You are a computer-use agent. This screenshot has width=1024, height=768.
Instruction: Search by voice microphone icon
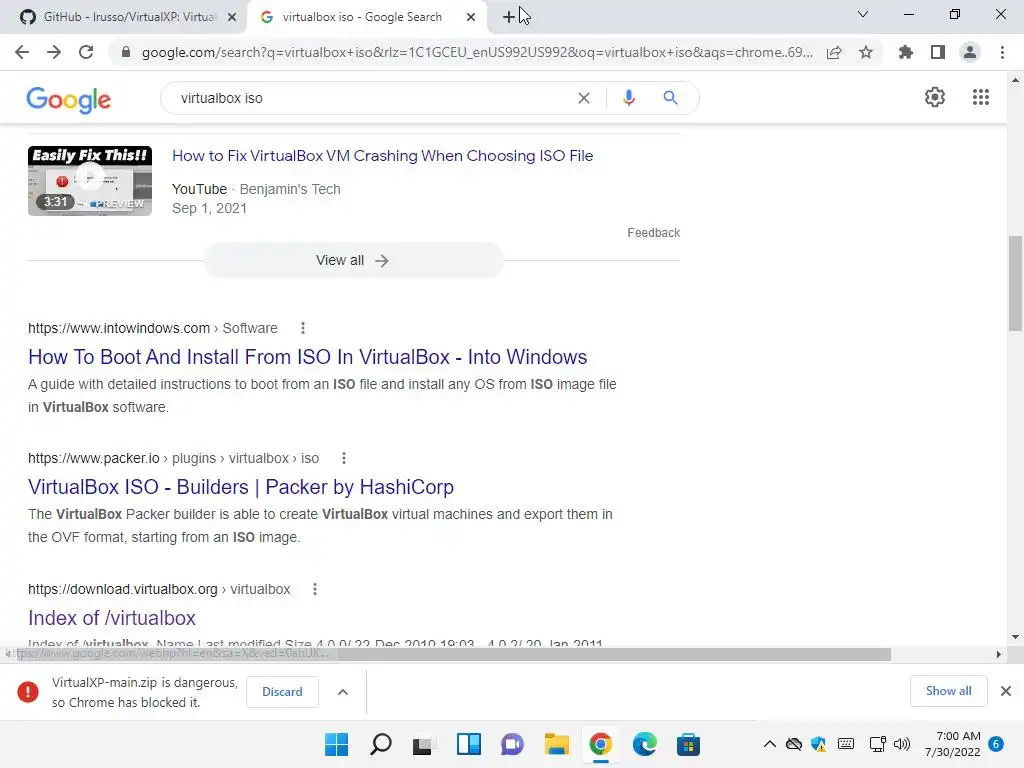pyautogui.click(x=628, y=98)
